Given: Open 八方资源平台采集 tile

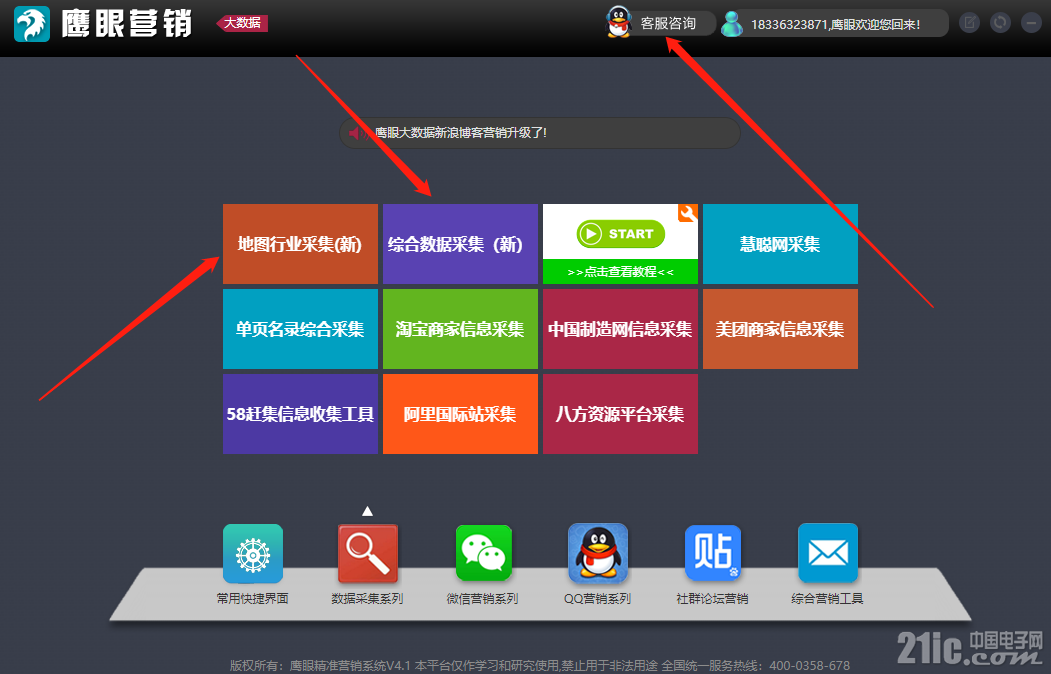Looking at the screenshot, I should pyautogui.click(x=621, y=414).
